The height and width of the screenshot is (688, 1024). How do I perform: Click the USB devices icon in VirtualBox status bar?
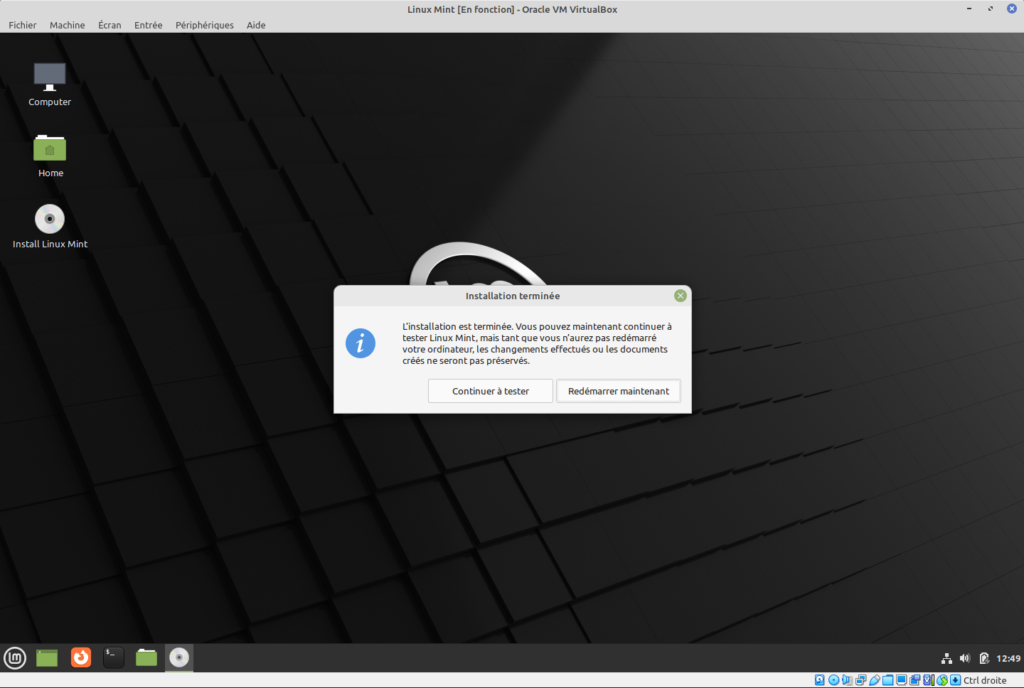coord(876,680)
